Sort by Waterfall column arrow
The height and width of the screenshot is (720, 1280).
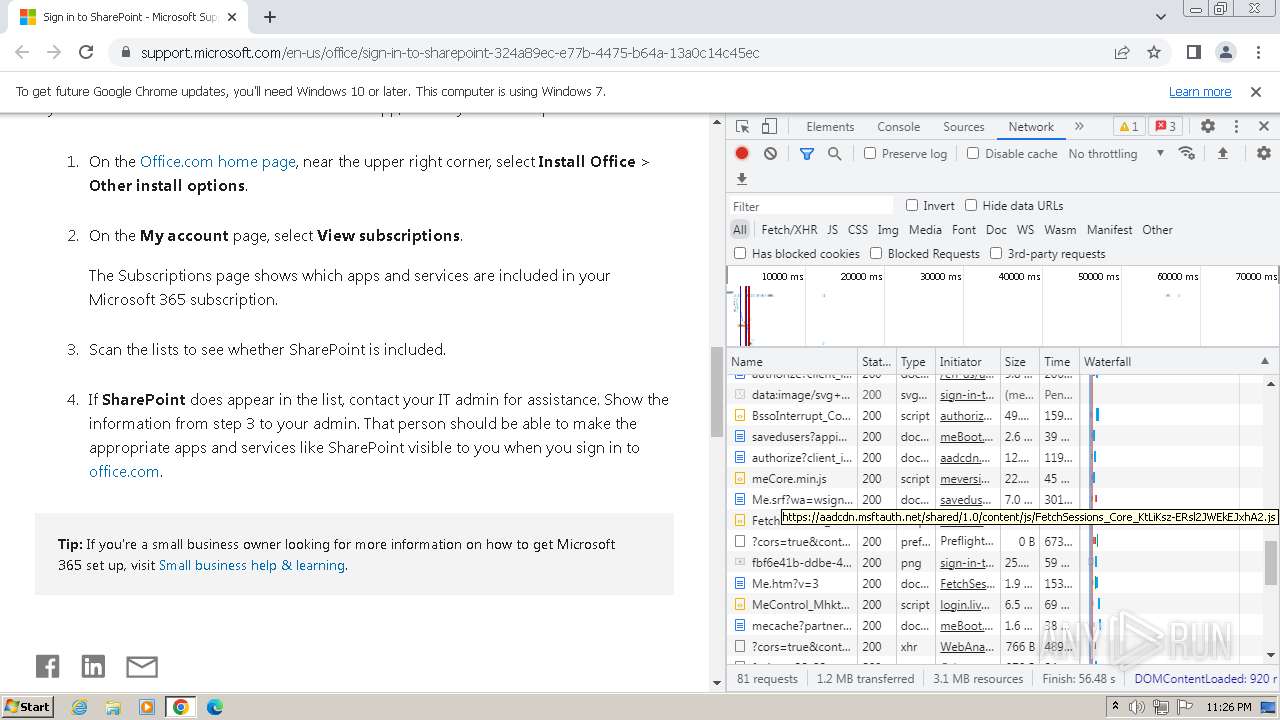[1264, 361]
